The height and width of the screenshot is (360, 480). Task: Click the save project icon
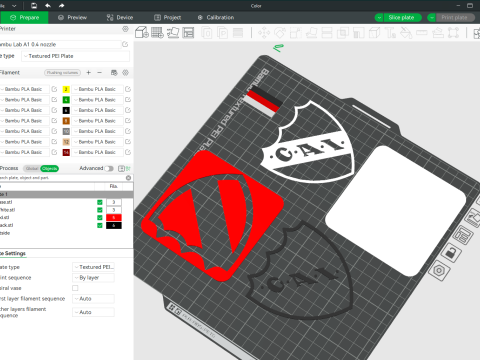pyautogui.click(x=34, y=6)
